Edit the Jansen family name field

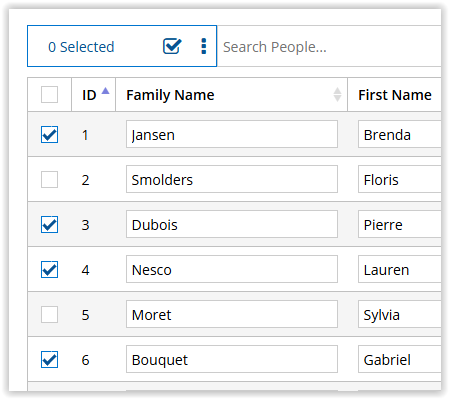tap(232, 134)
